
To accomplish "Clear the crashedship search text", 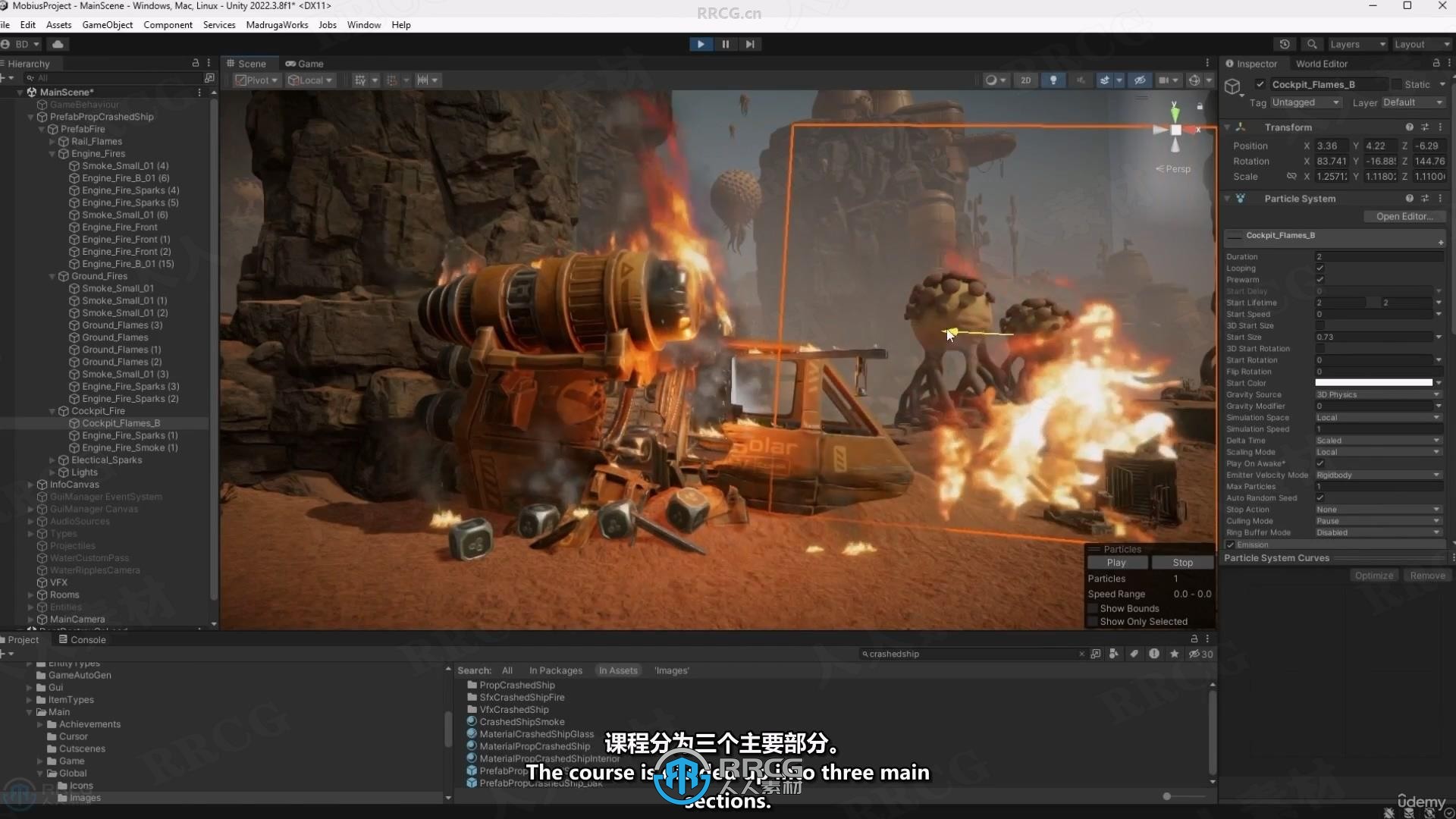I will point(1081,654).
